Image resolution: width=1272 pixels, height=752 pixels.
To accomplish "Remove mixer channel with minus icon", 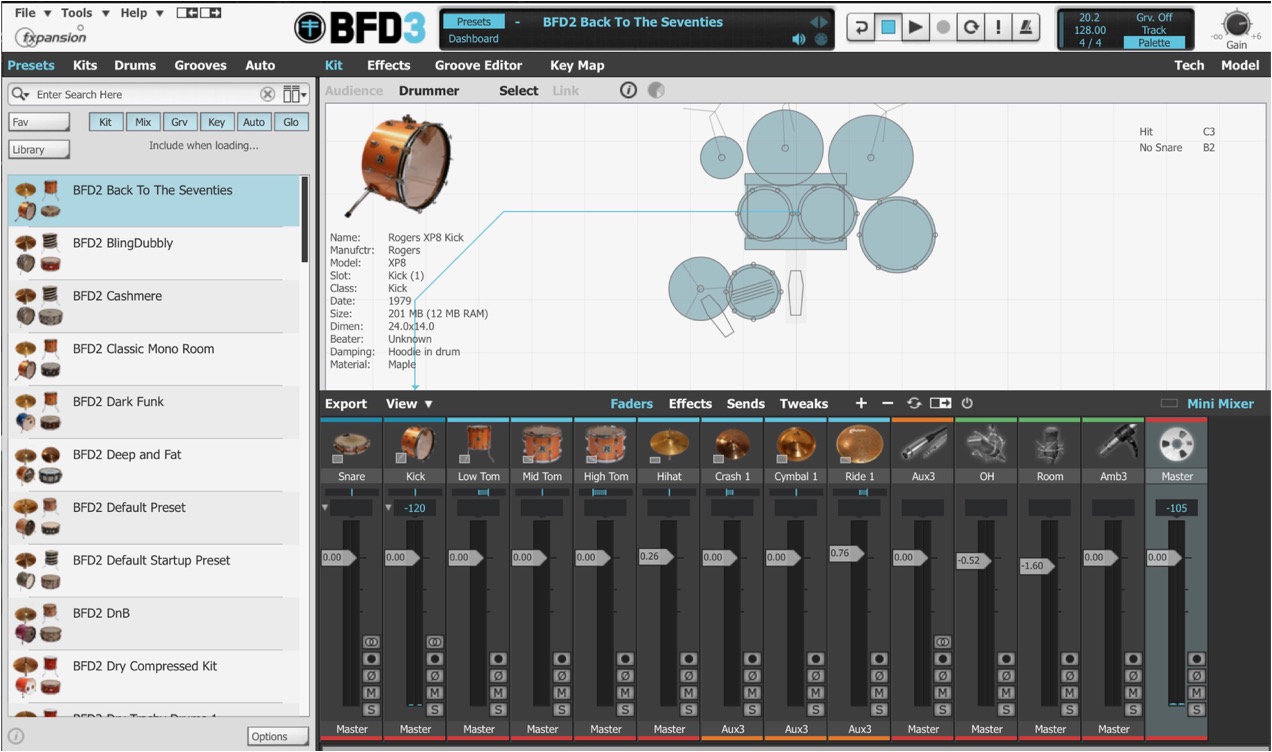I will [887, 403].
